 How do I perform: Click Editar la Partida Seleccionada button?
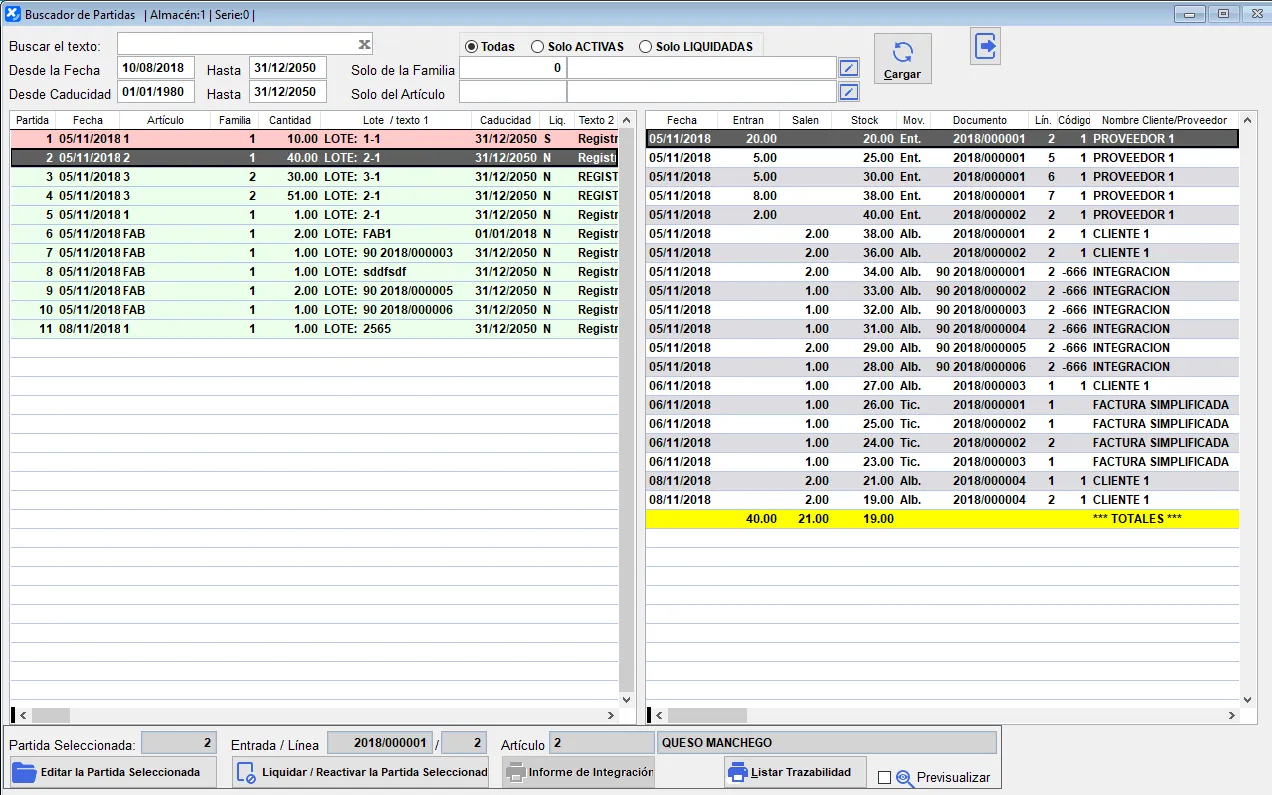coord(113,772)
